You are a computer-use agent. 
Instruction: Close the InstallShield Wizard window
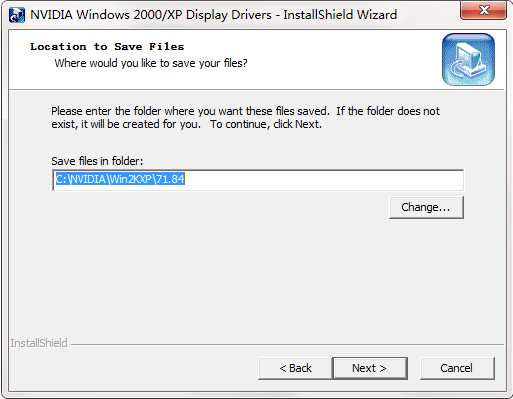[x=483, y=10]
